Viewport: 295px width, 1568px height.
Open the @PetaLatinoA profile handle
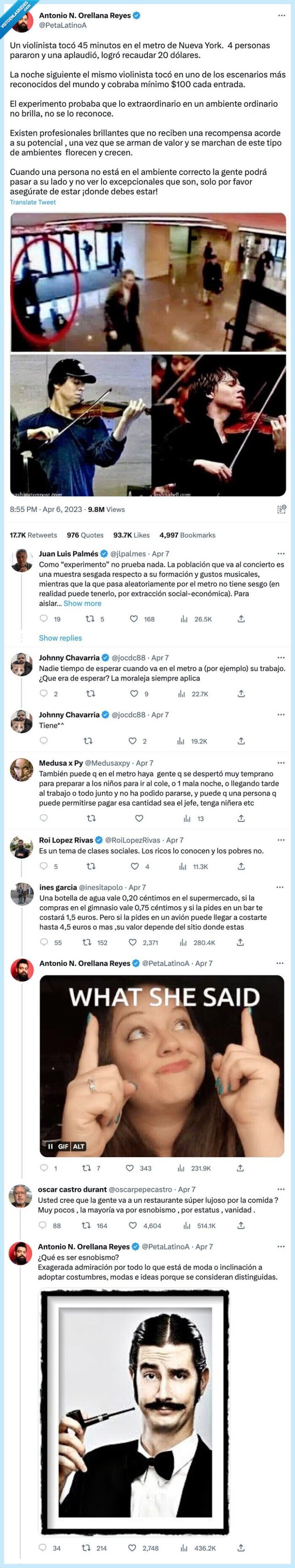click(x=63, y=26)
